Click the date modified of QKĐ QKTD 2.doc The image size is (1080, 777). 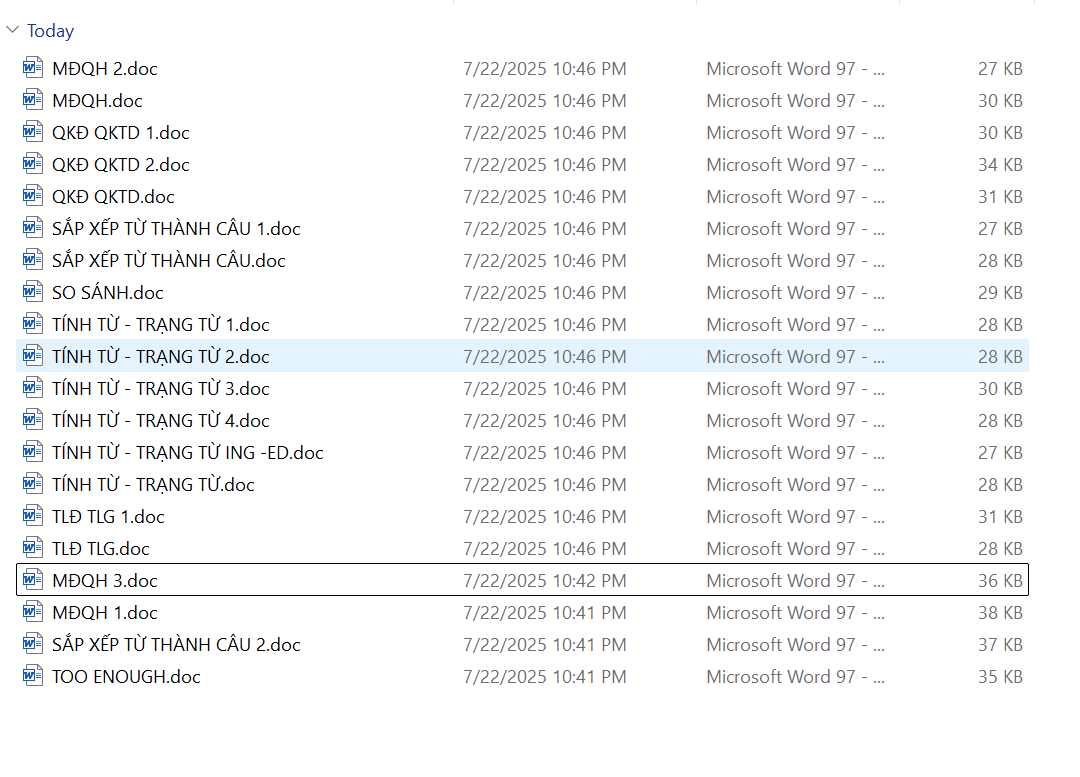[544, 165]
